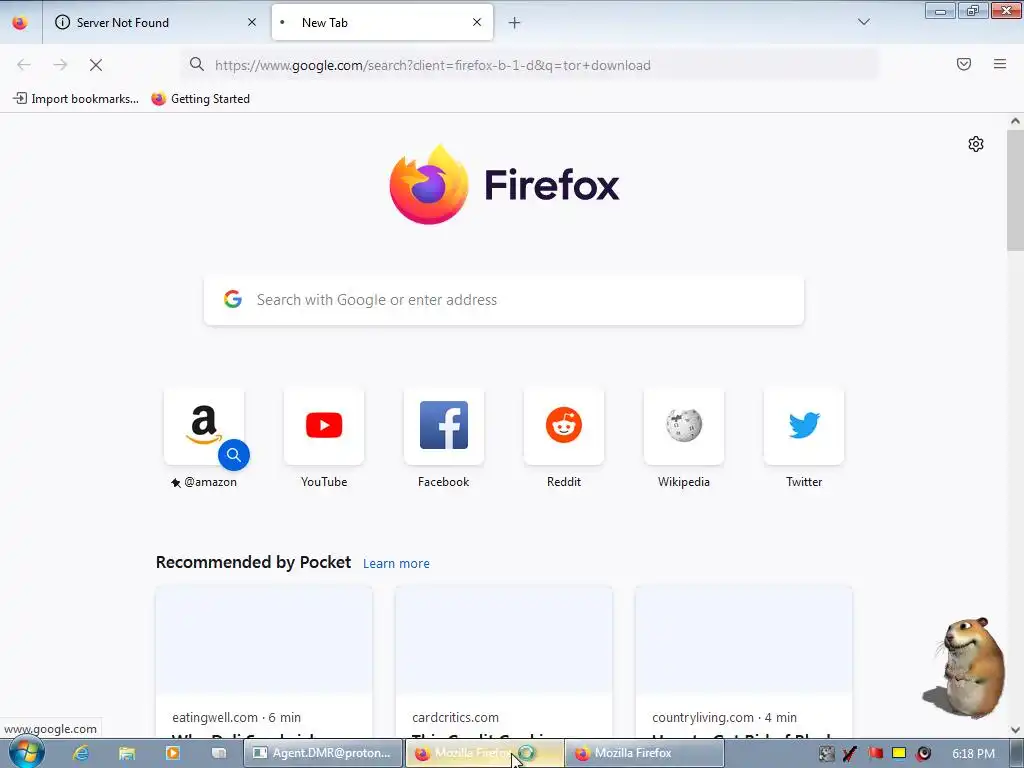Open new tab personalize gear

point(976,144)
